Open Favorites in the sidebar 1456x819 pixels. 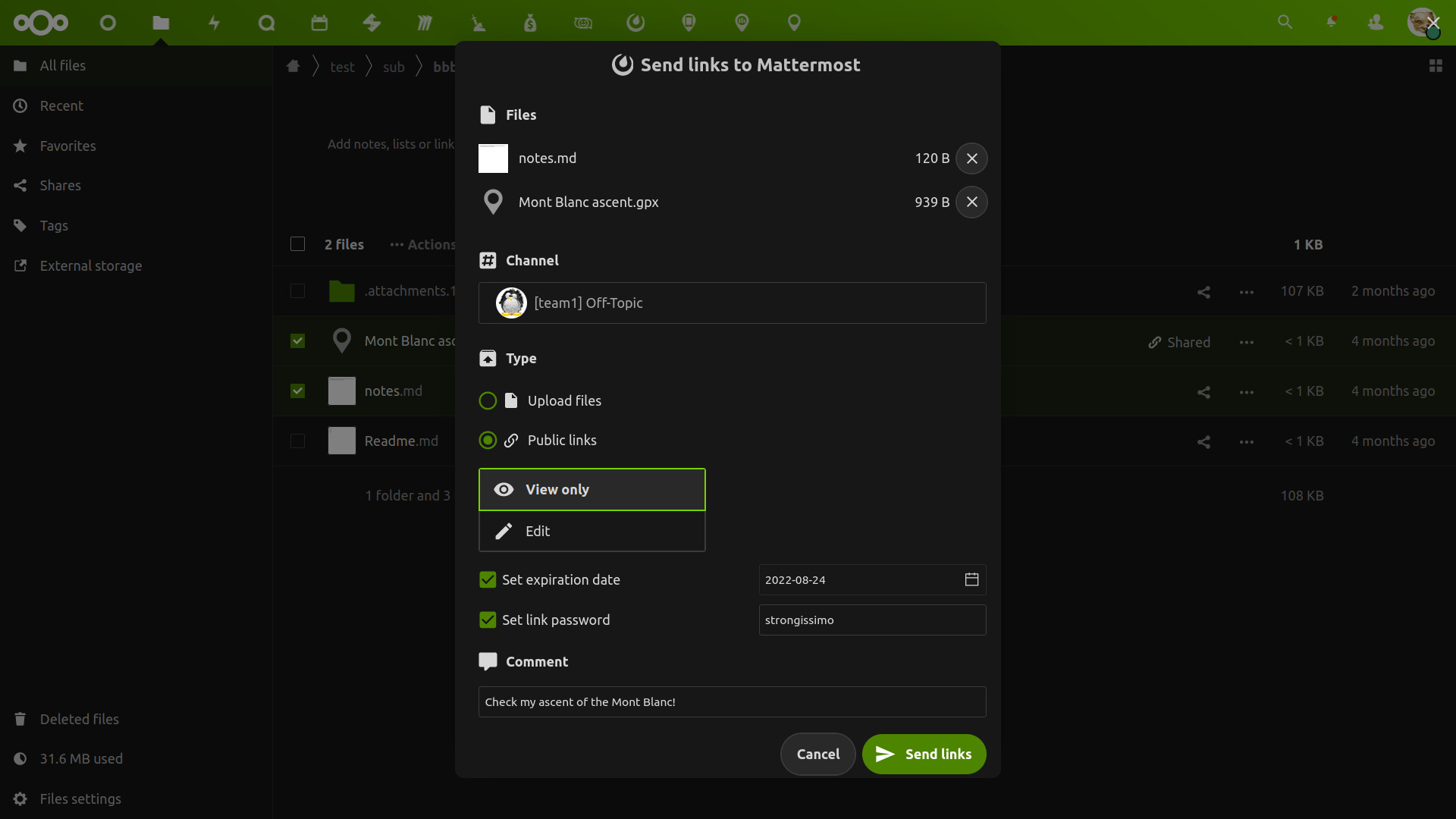tap(67, 146)
